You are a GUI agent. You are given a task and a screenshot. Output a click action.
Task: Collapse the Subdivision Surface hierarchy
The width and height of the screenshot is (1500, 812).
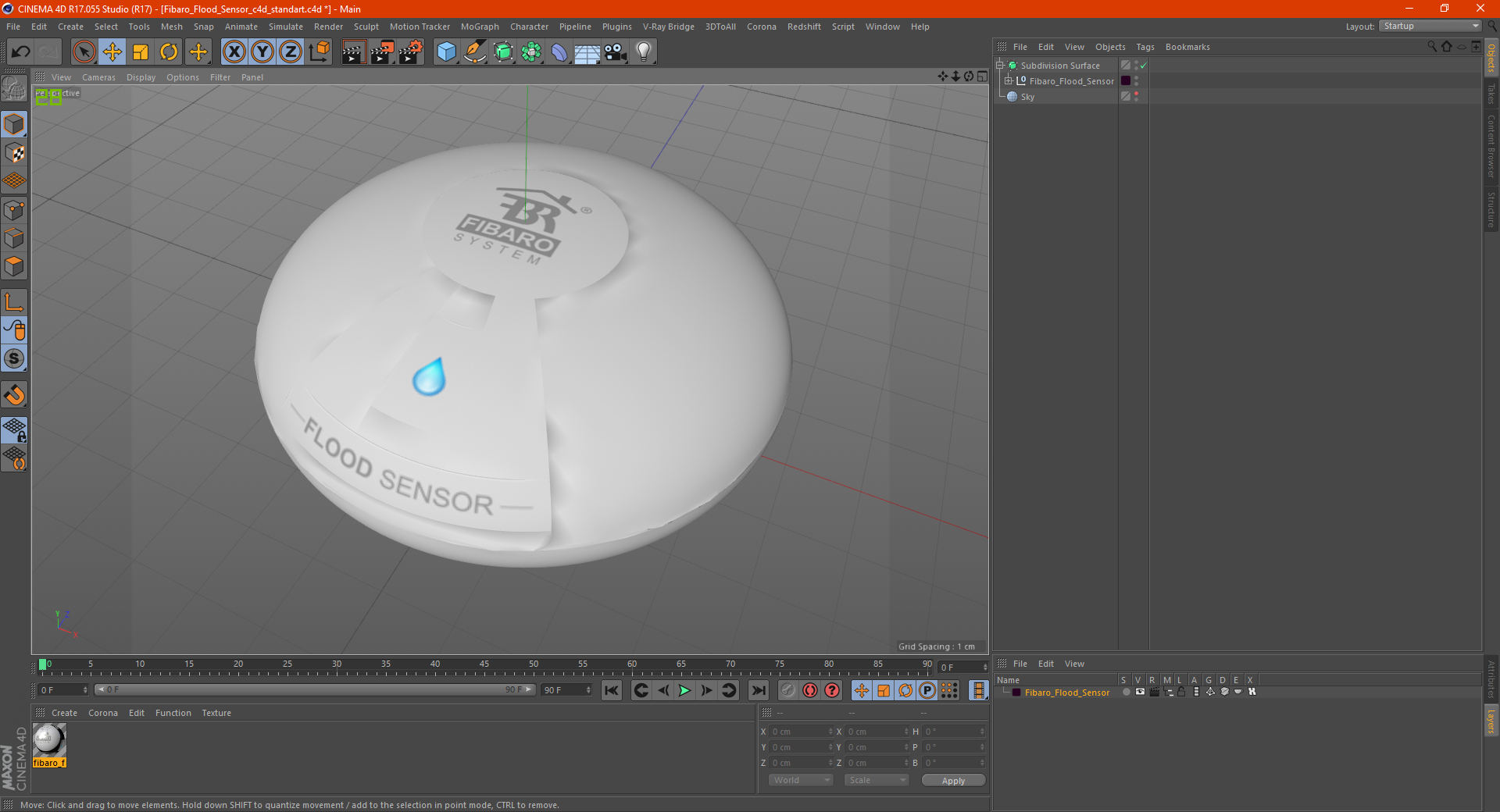pos(999,66)
